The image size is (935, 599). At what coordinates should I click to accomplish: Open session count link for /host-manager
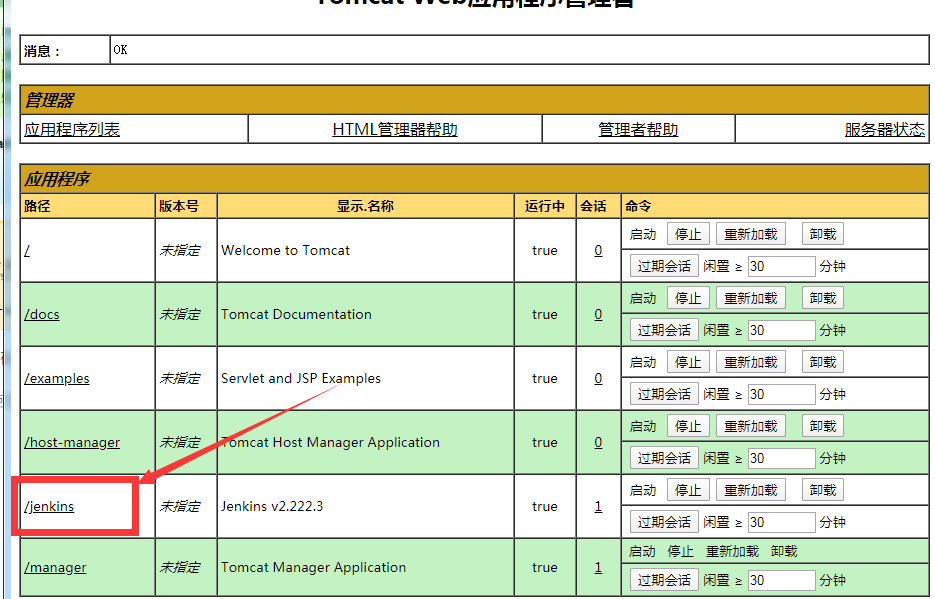(x=598, y=442)
